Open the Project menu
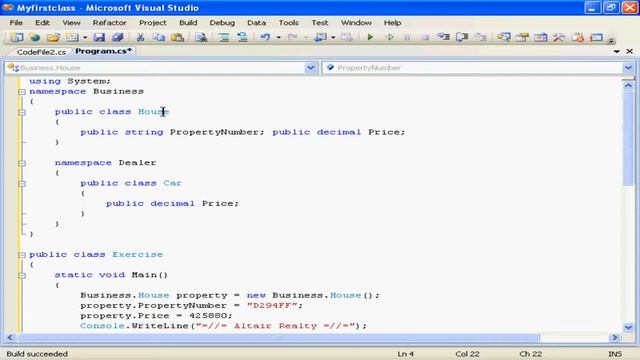The width and height of the screenshot is (640, 360). [x=153, y=23]
